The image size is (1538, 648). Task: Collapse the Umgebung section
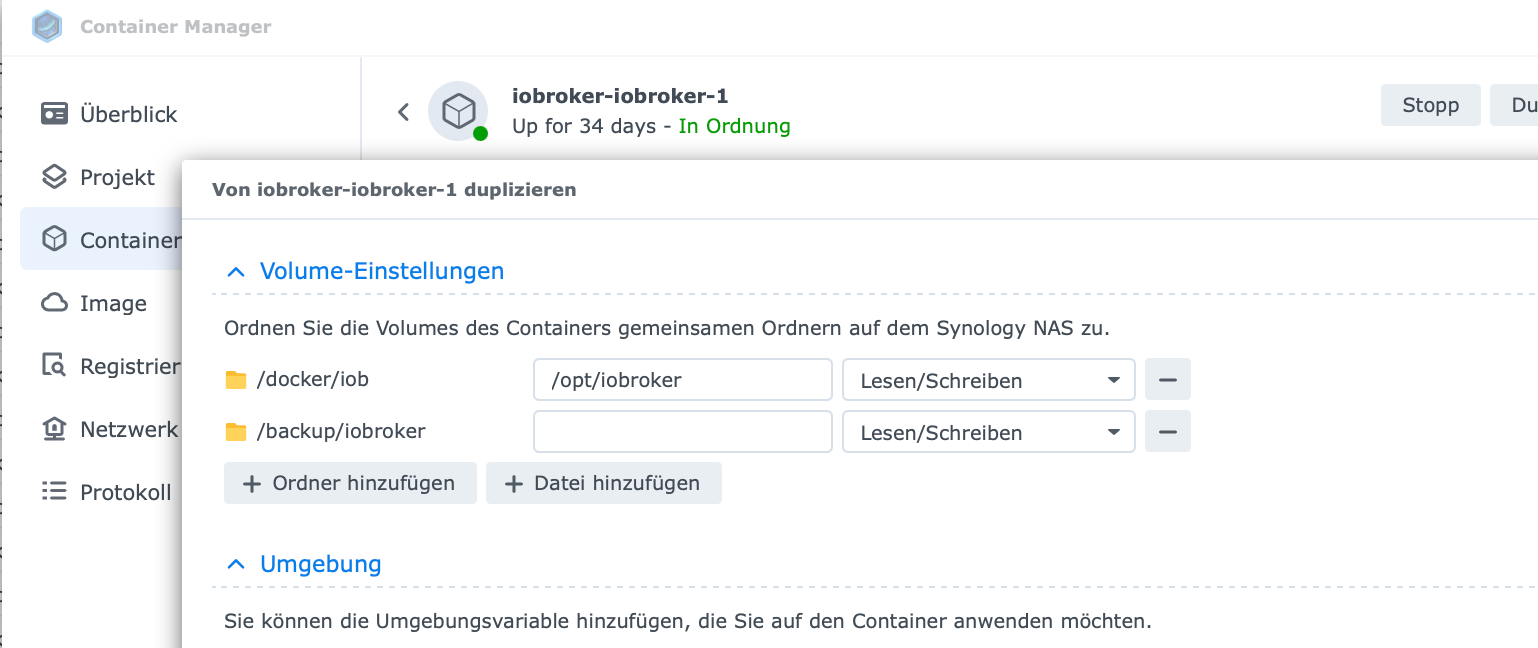(x=236, y=564)
